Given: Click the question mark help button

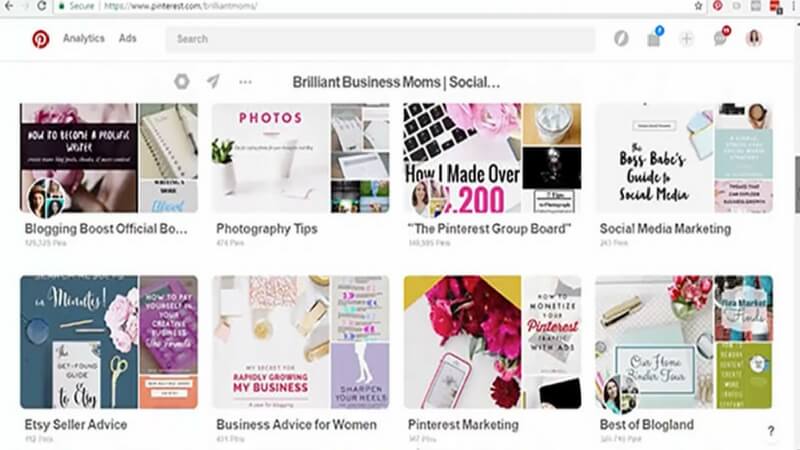Looking at the screenshot, I should click(x=771, y=431).
